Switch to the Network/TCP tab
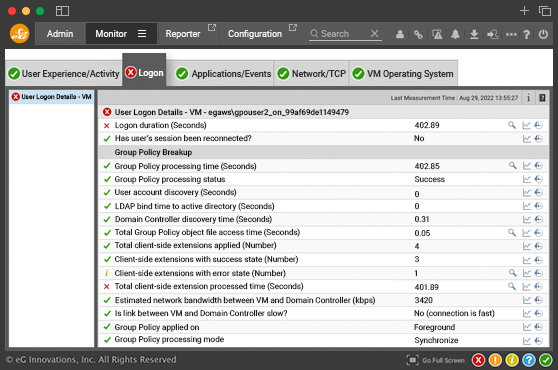Image resolution: width=558 pixels, height=370 pixels. coord(311,74)
